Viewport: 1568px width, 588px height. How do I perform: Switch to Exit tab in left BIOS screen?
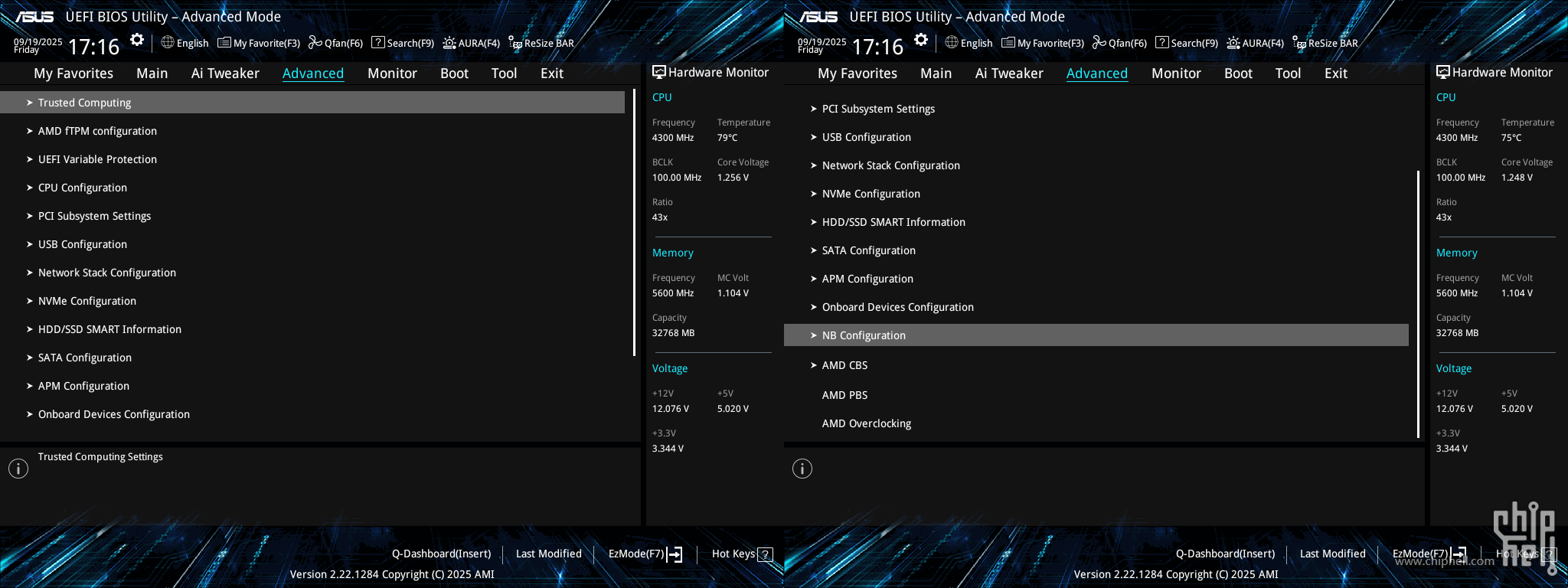pyautogui.click(x=551, y=73)
